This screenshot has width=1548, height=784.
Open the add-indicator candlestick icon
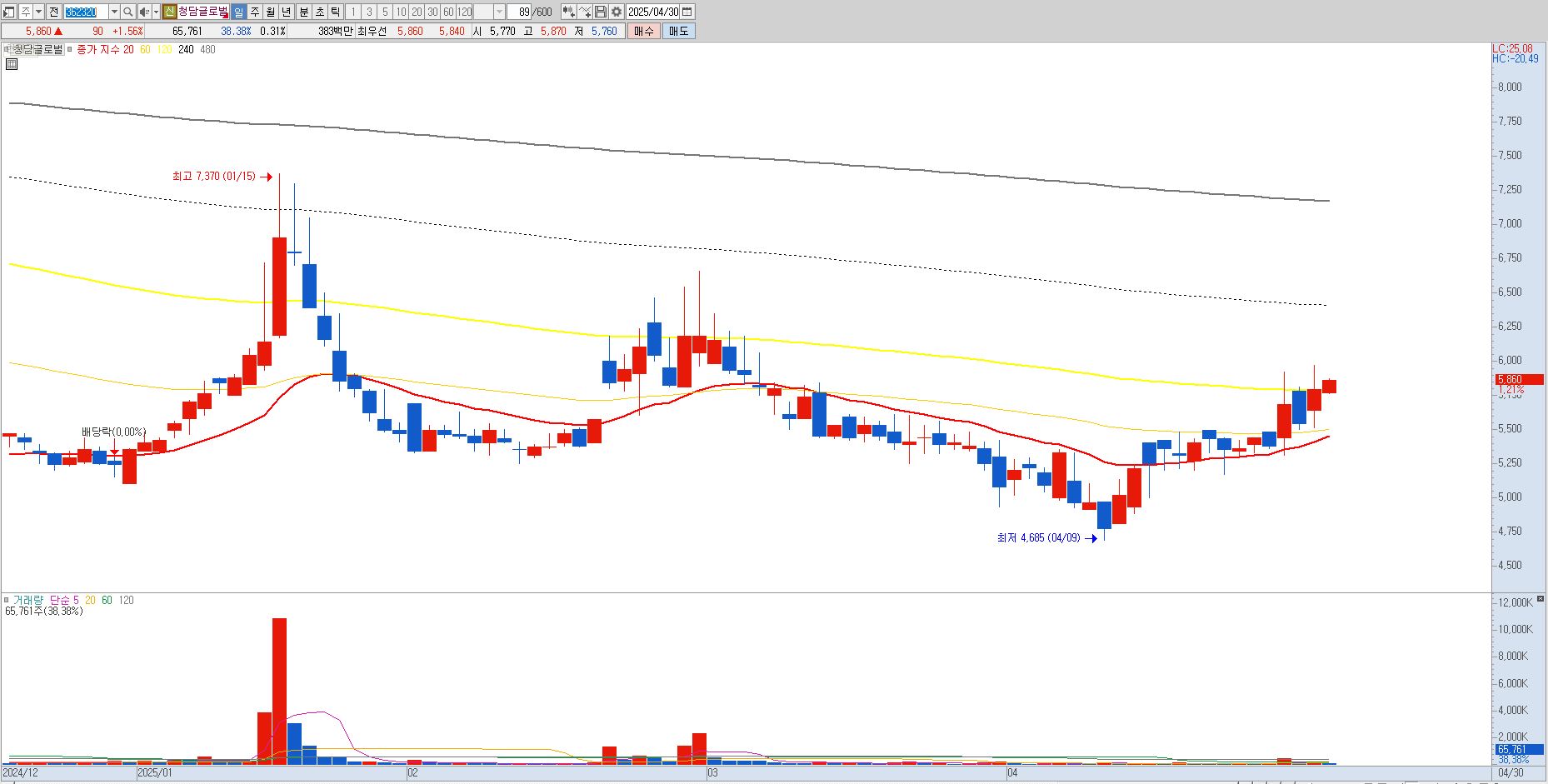click(568, 12)
